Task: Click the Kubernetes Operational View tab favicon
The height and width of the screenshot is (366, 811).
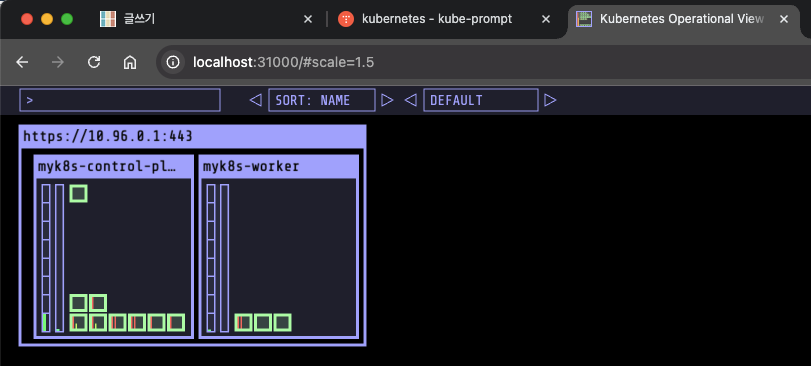Action: [584, 19]
